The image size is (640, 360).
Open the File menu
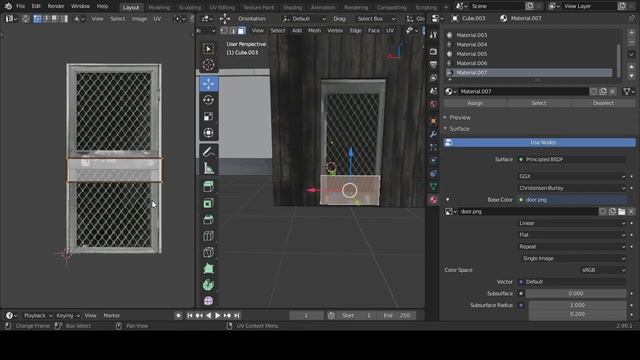click(20, 6)
